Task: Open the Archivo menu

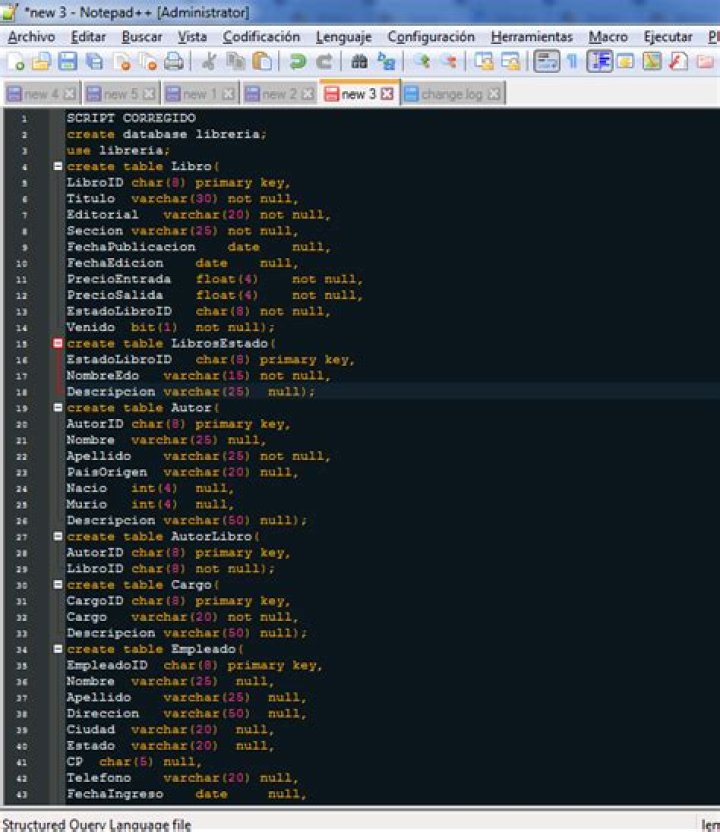Action: 31,37
